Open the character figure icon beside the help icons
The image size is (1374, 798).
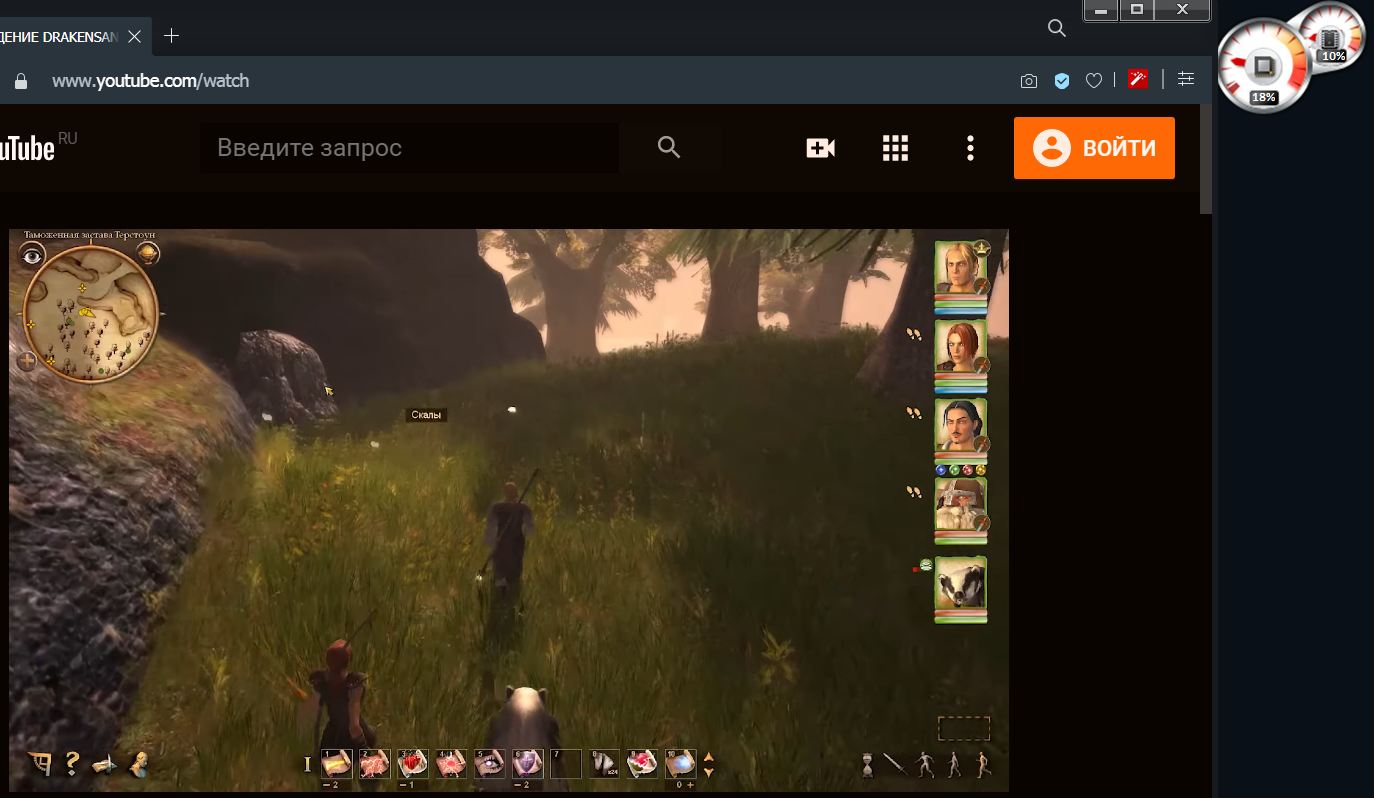pos(139,763)
